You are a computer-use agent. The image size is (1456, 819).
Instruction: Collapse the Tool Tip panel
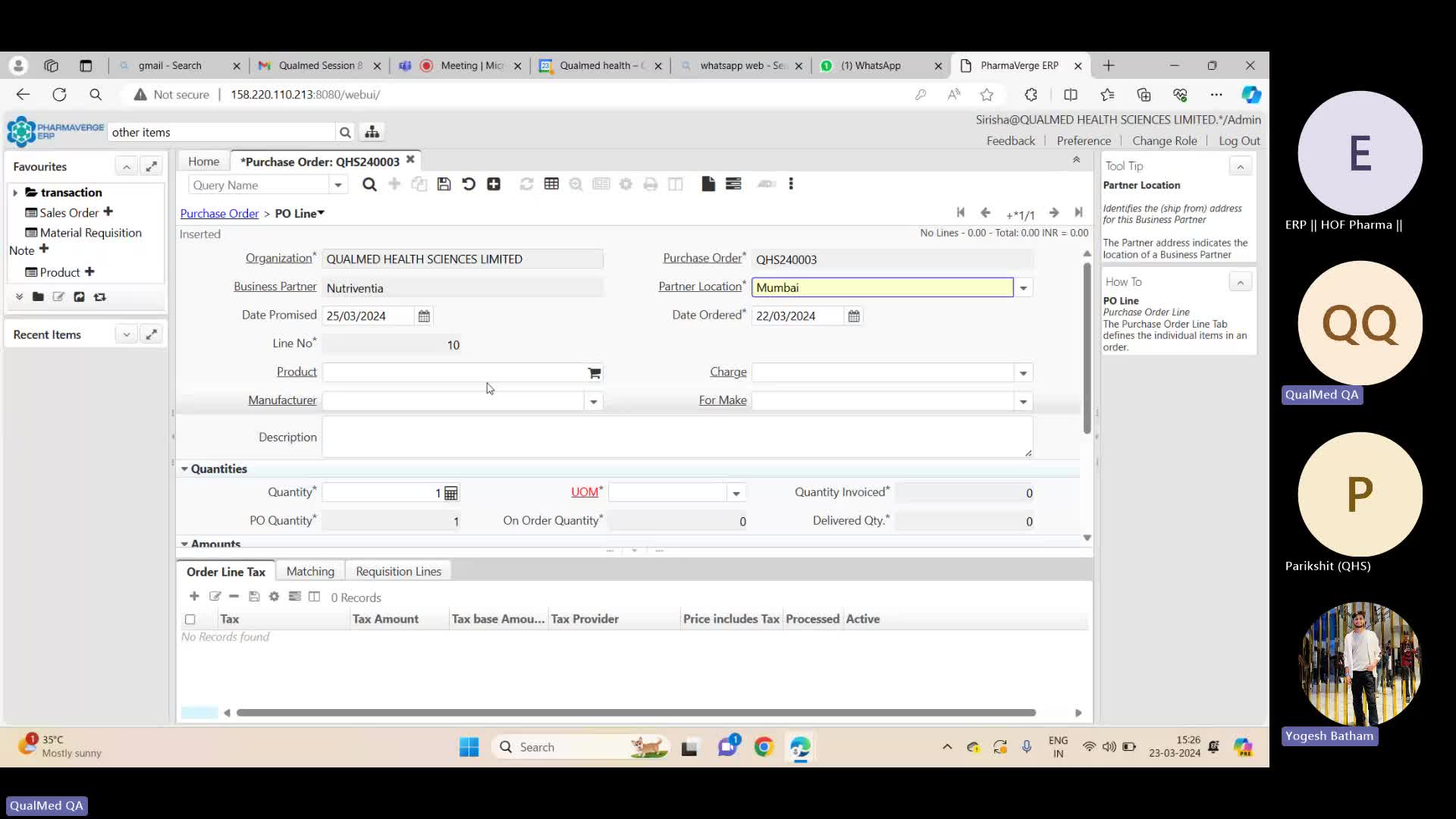(x=1241, y=166)
